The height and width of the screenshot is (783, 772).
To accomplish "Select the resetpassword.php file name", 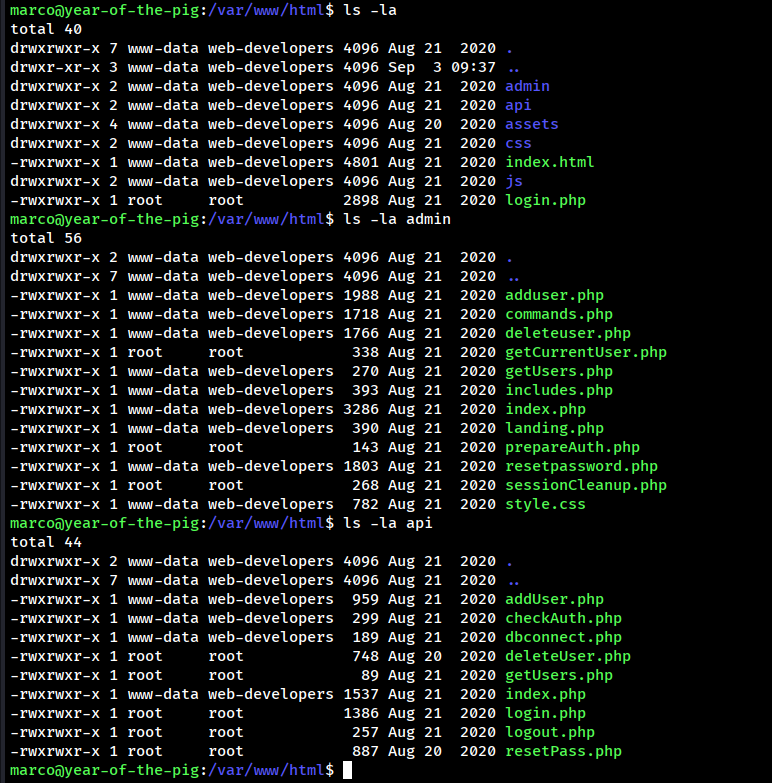I will coord(581,466).
